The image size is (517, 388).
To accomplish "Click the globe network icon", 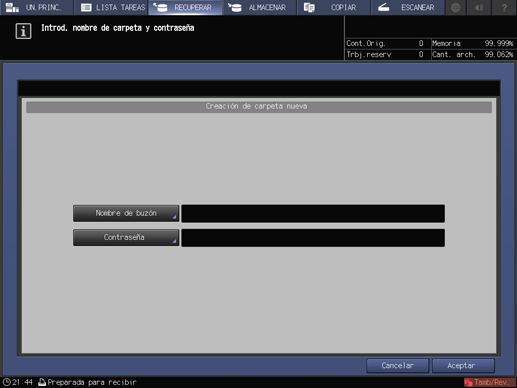I will [456, 7].
